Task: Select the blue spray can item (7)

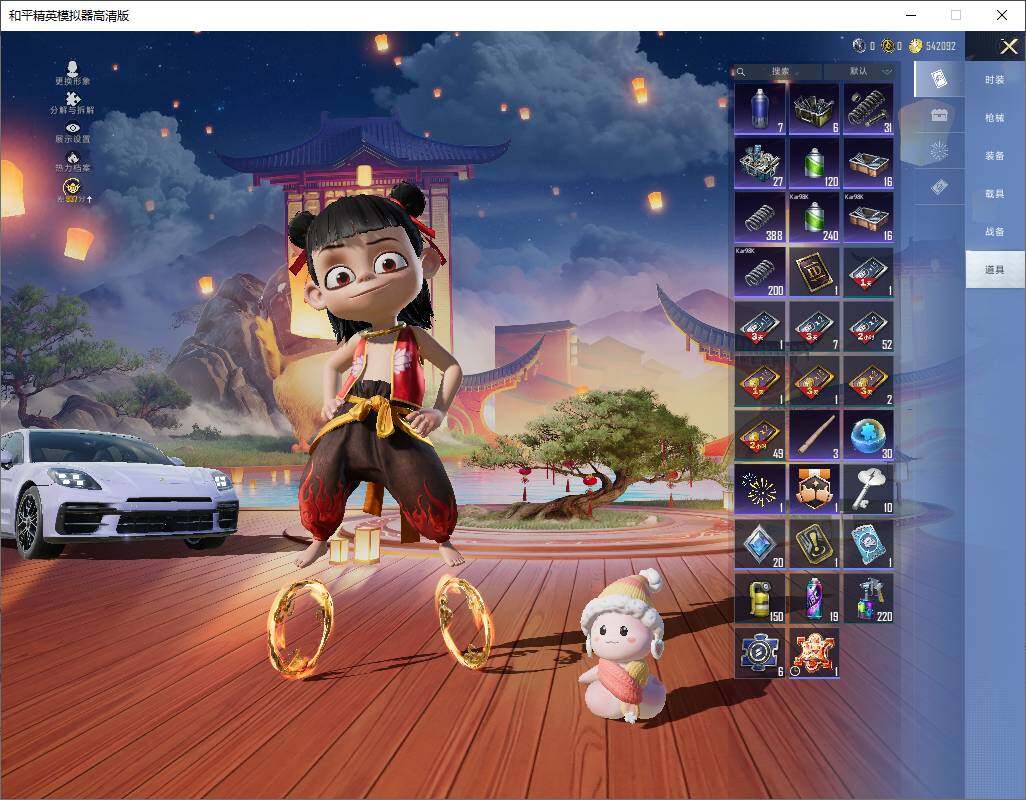Action: [760, 109]
